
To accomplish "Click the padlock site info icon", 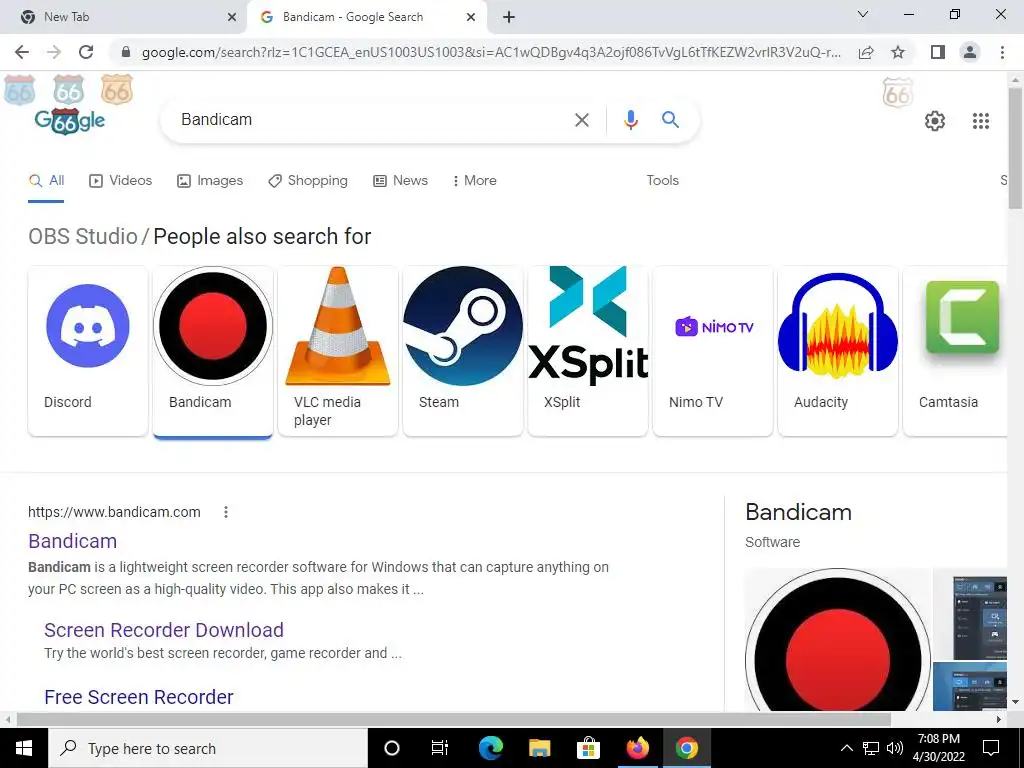I will [126, 52].
